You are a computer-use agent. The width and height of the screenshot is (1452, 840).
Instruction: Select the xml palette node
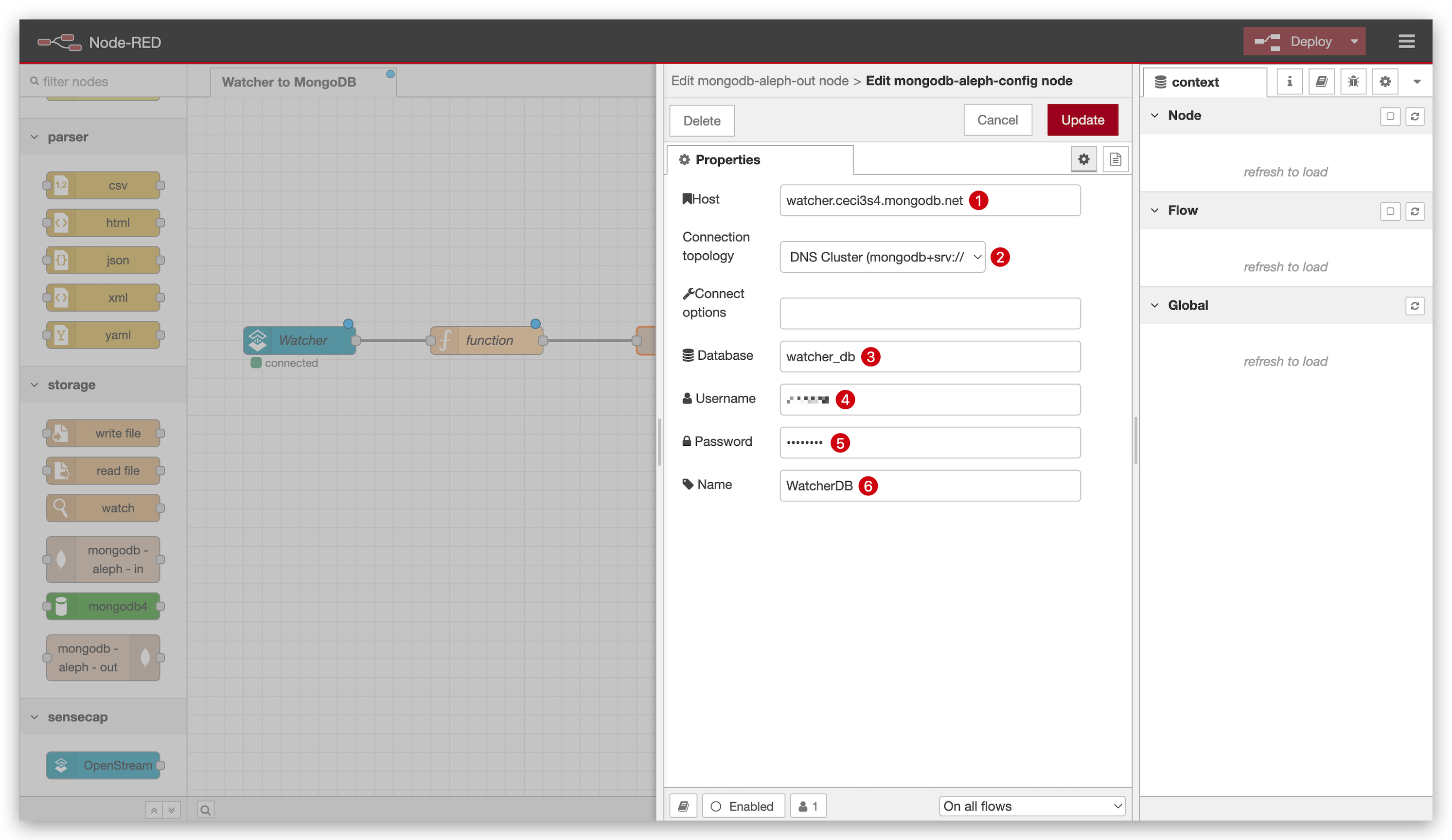click(x=103, y=297)
